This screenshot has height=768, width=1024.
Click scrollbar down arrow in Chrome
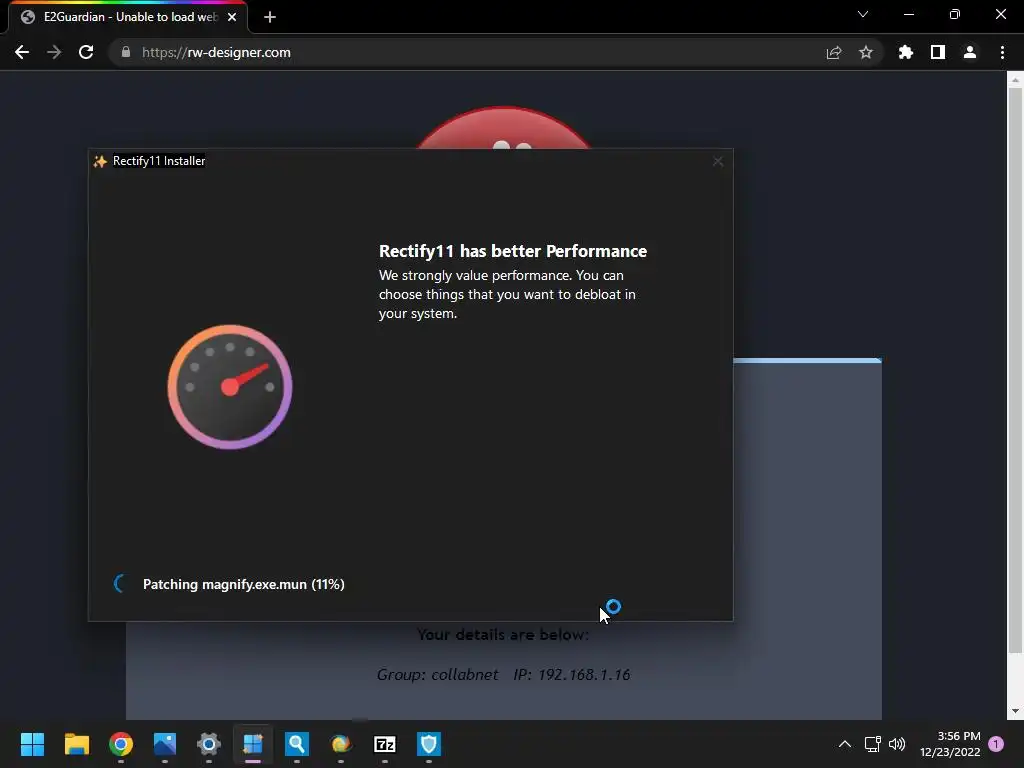click(1015, 711)
